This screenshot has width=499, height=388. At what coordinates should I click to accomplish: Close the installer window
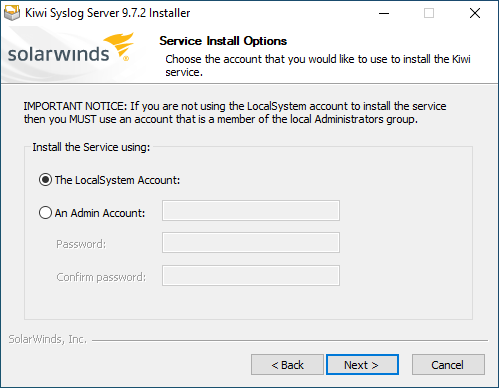tap(475, 13)
